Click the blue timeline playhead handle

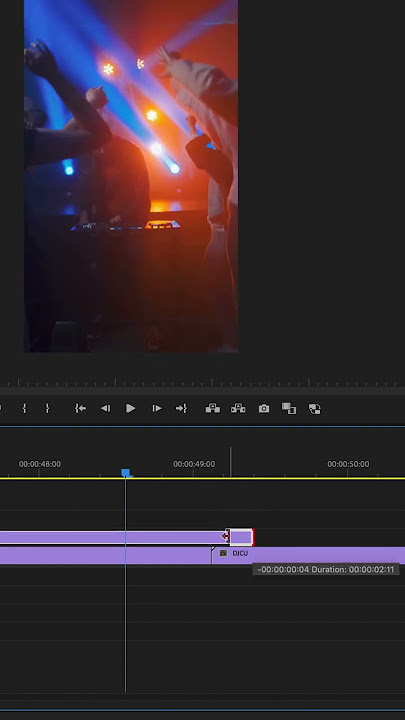point(125,473)
